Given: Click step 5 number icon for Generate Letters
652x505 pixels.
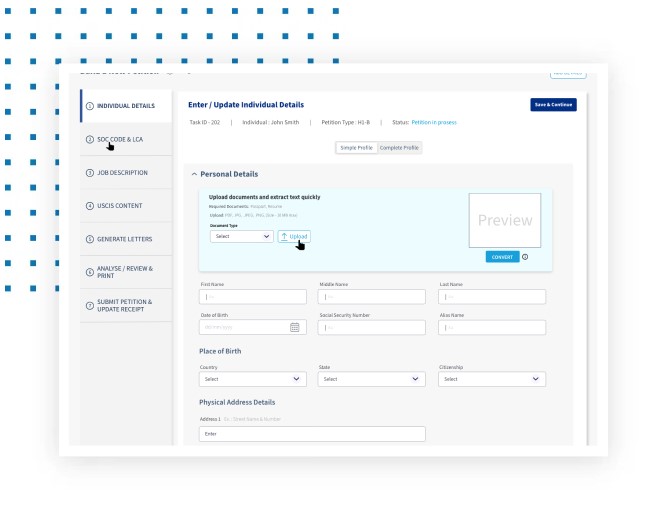Looking at the screenshot, I should pos(90,240).
